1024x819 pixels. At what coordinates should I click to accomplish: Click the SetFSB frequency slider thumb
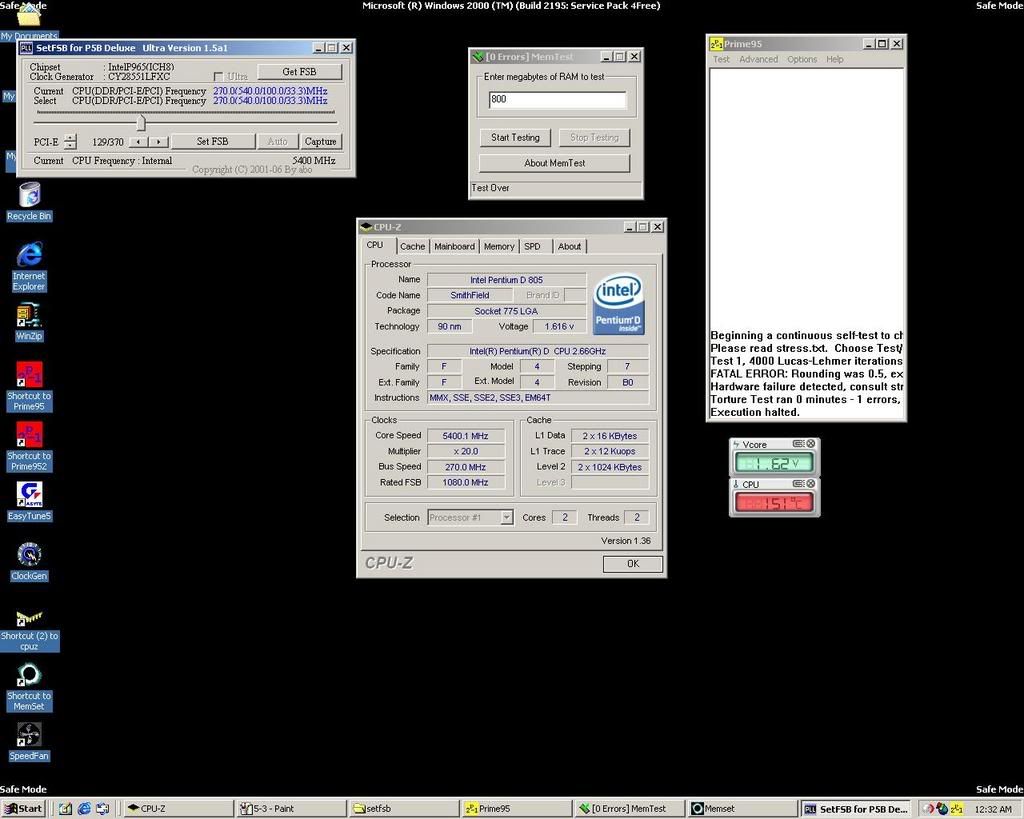click(140, 121)
